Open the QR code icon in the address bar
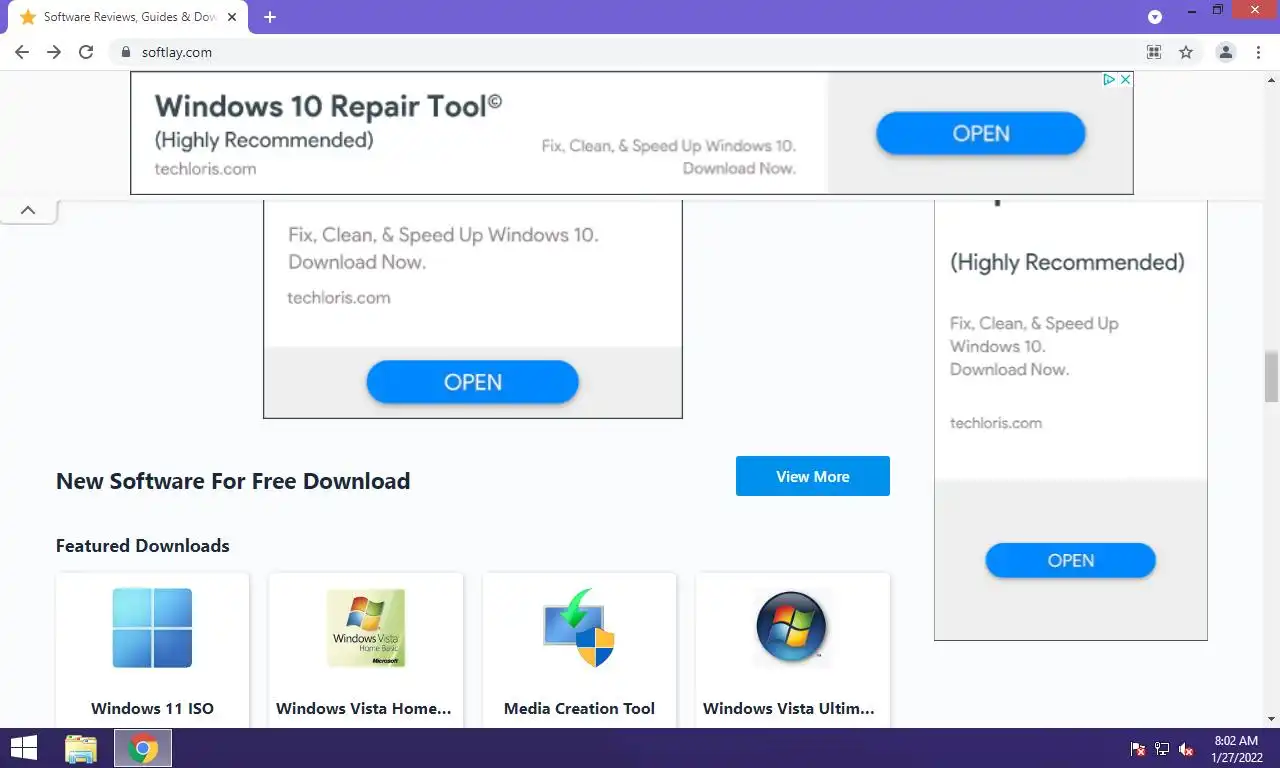The width and height of the screenshot is (1280, 768). click(1154, 52)
